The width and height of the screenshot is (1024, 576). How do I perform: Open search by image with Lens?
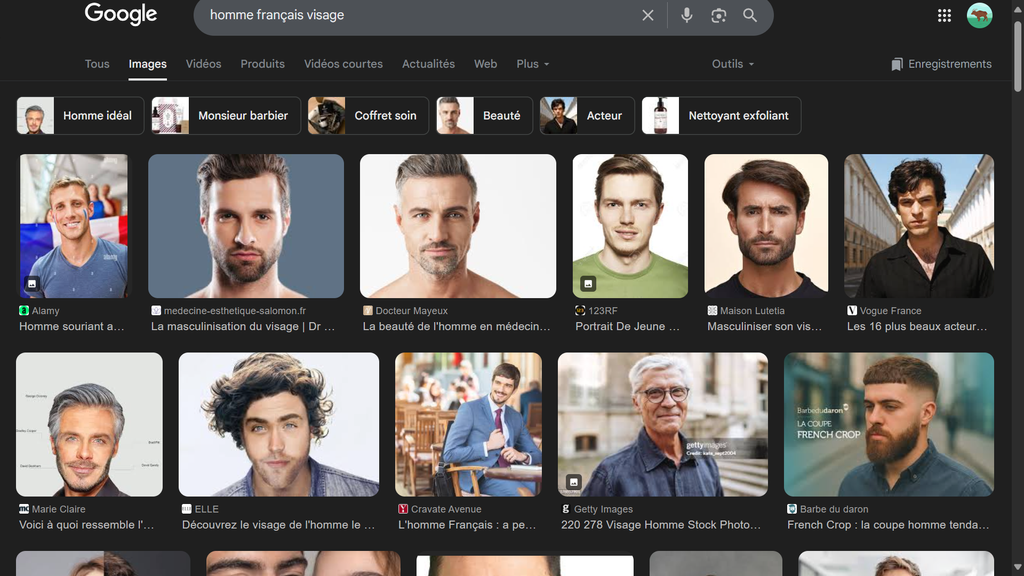[718, 15]
